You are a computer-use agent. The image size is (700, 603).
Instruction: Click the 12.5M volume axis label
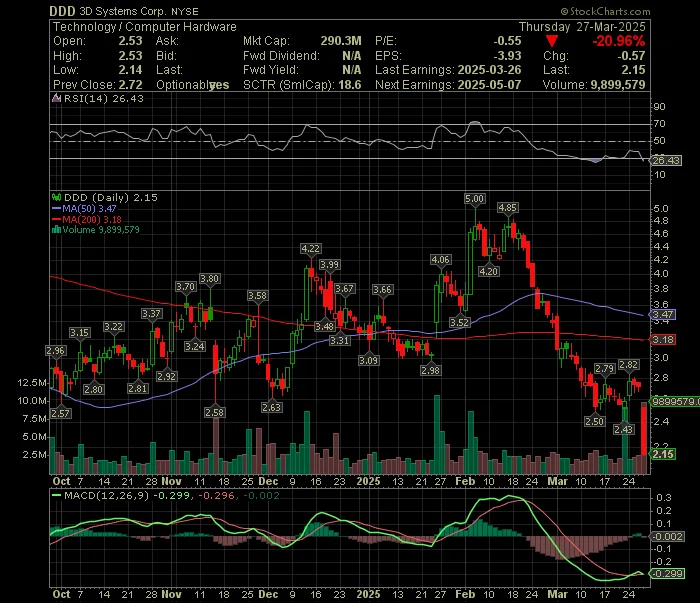(32, 383)
